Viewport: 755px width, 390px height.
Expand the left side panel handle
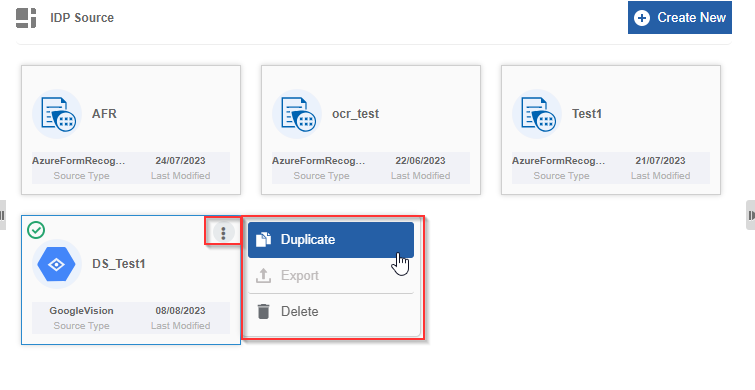coord(2,215)
